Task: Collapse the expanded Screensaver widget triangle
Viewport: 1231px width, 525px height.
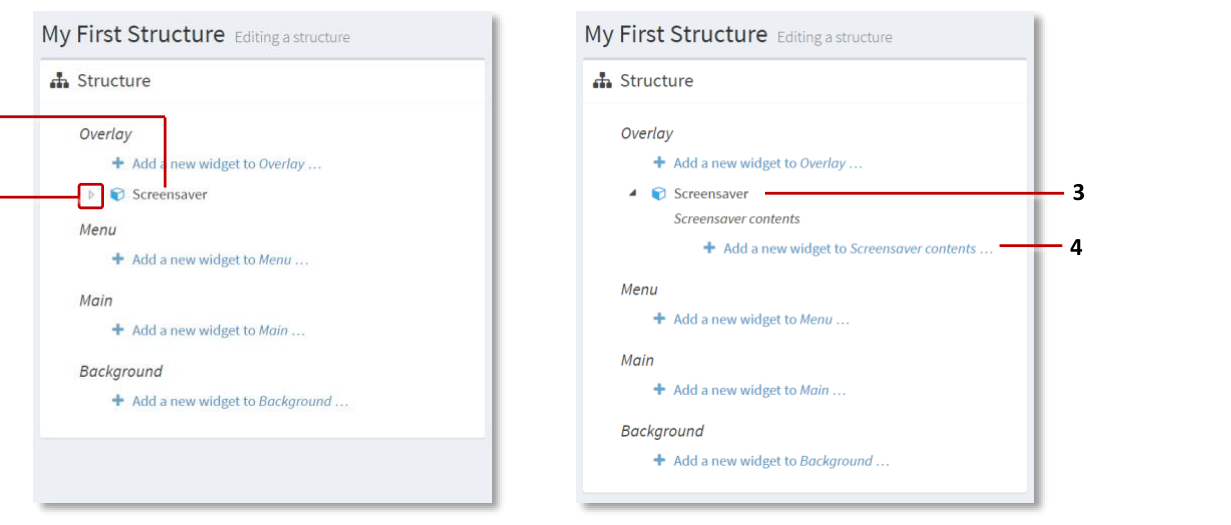Action: pyautogui.click(x=632, y=194)
